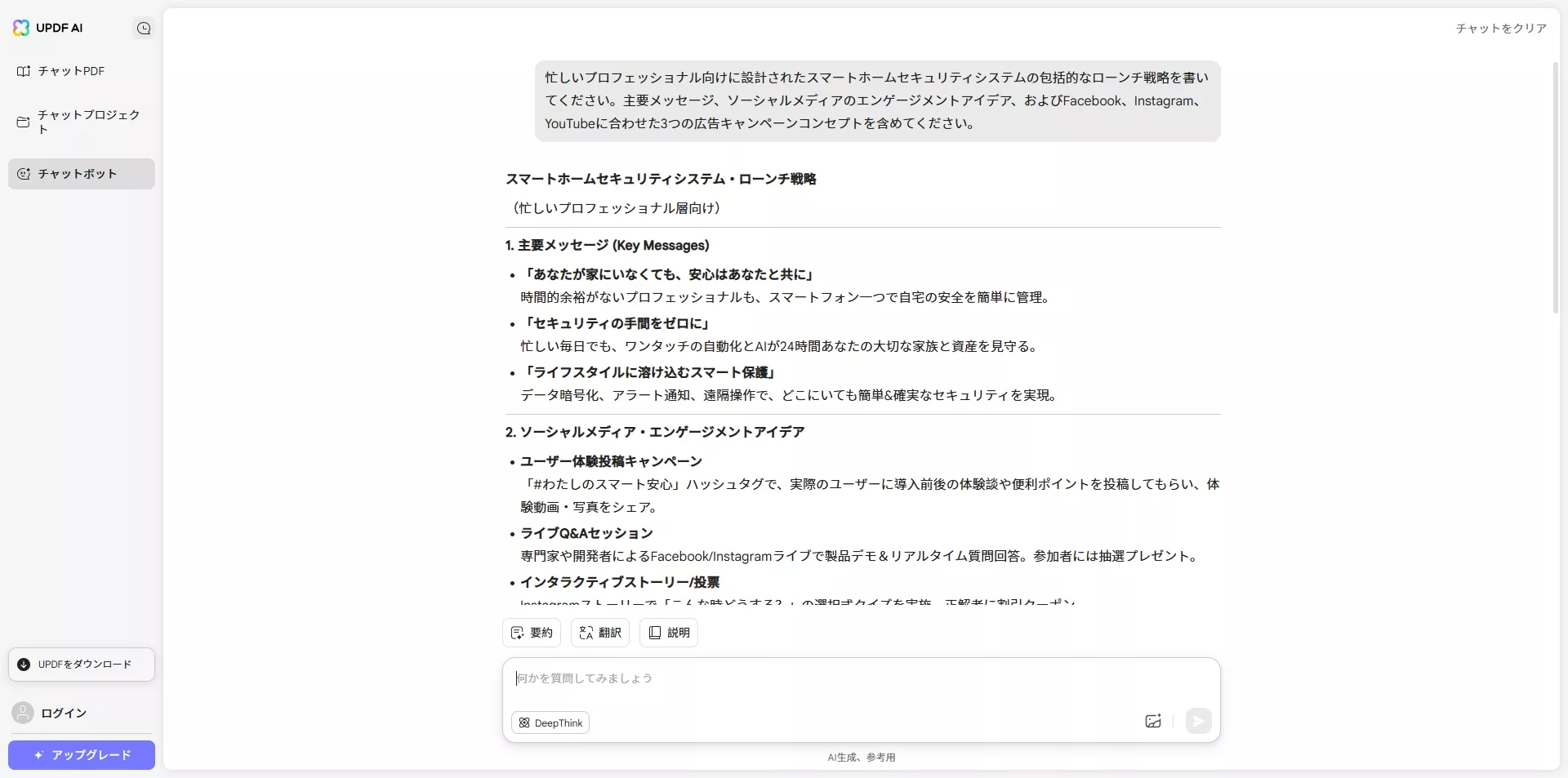Click bullet ユーザー体験投稿キャンペーン
This screenshot has height=778, width=1568.
click(611, 462)
